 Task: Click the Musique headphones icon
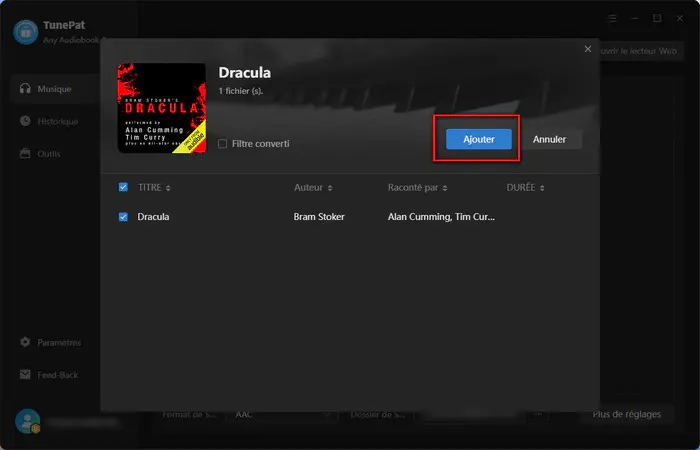(x=25, y=88)
